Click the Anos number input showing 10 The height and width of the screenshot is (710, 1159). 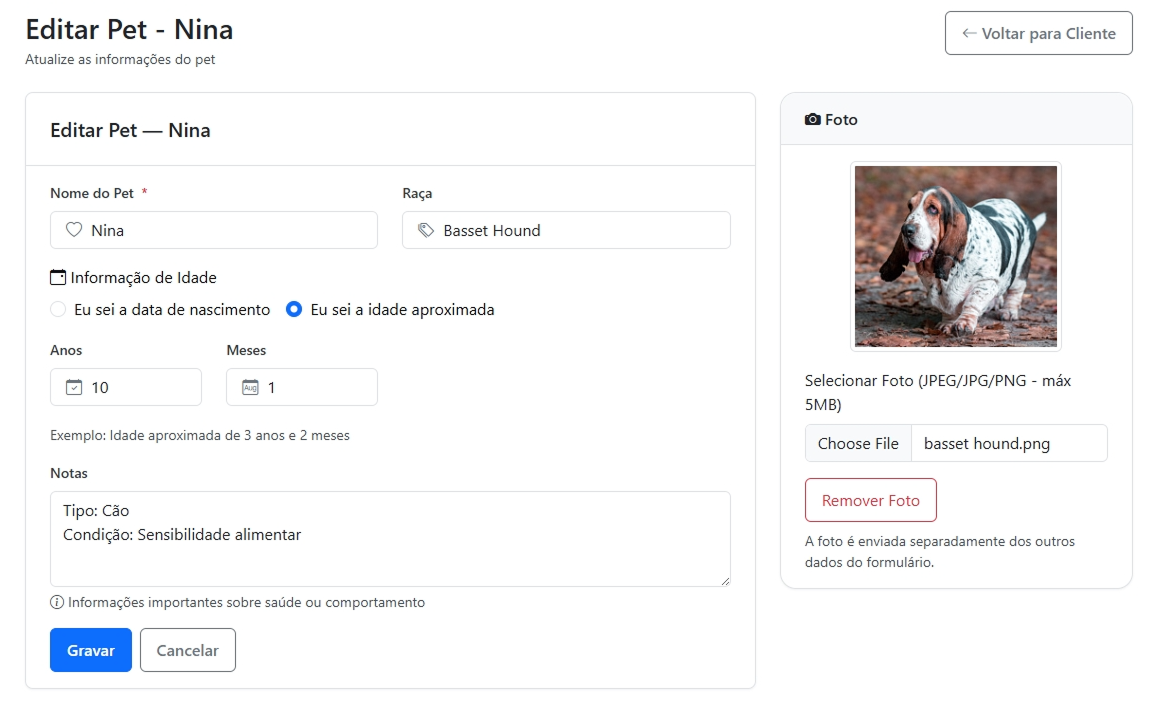[140, 387]
